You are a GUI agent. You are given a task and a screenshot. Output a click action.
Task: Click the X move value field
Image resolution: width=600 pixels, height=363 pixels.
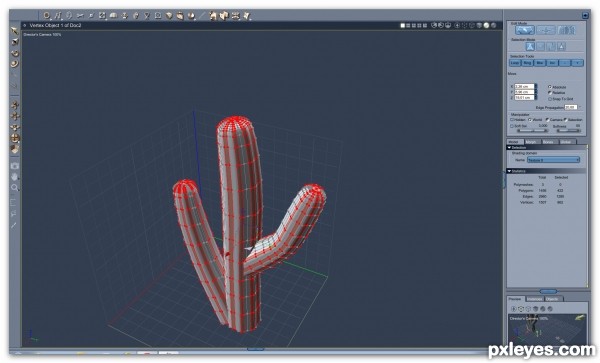point(524,86)
